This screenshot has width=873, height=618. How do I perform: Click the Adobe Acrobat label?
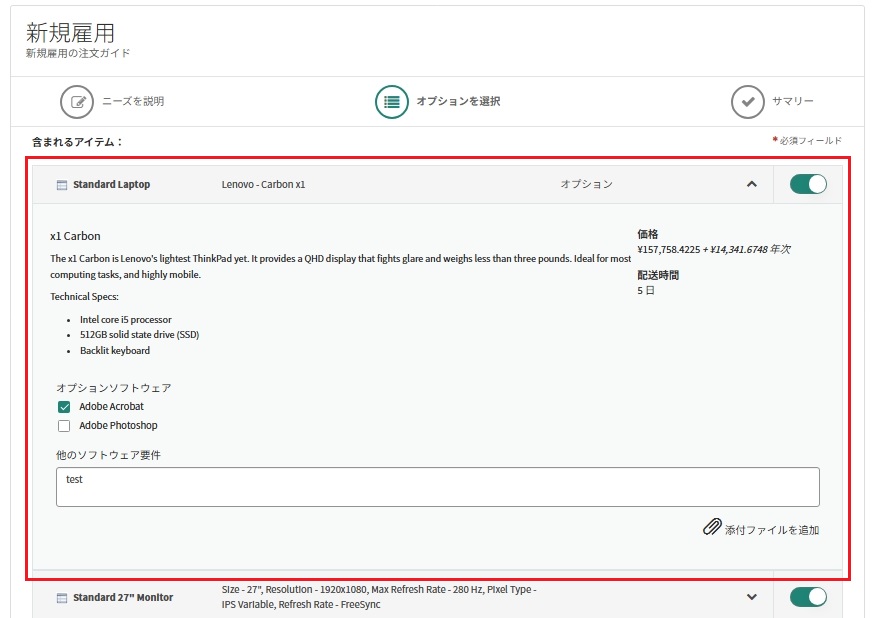(x=111, y=406)
